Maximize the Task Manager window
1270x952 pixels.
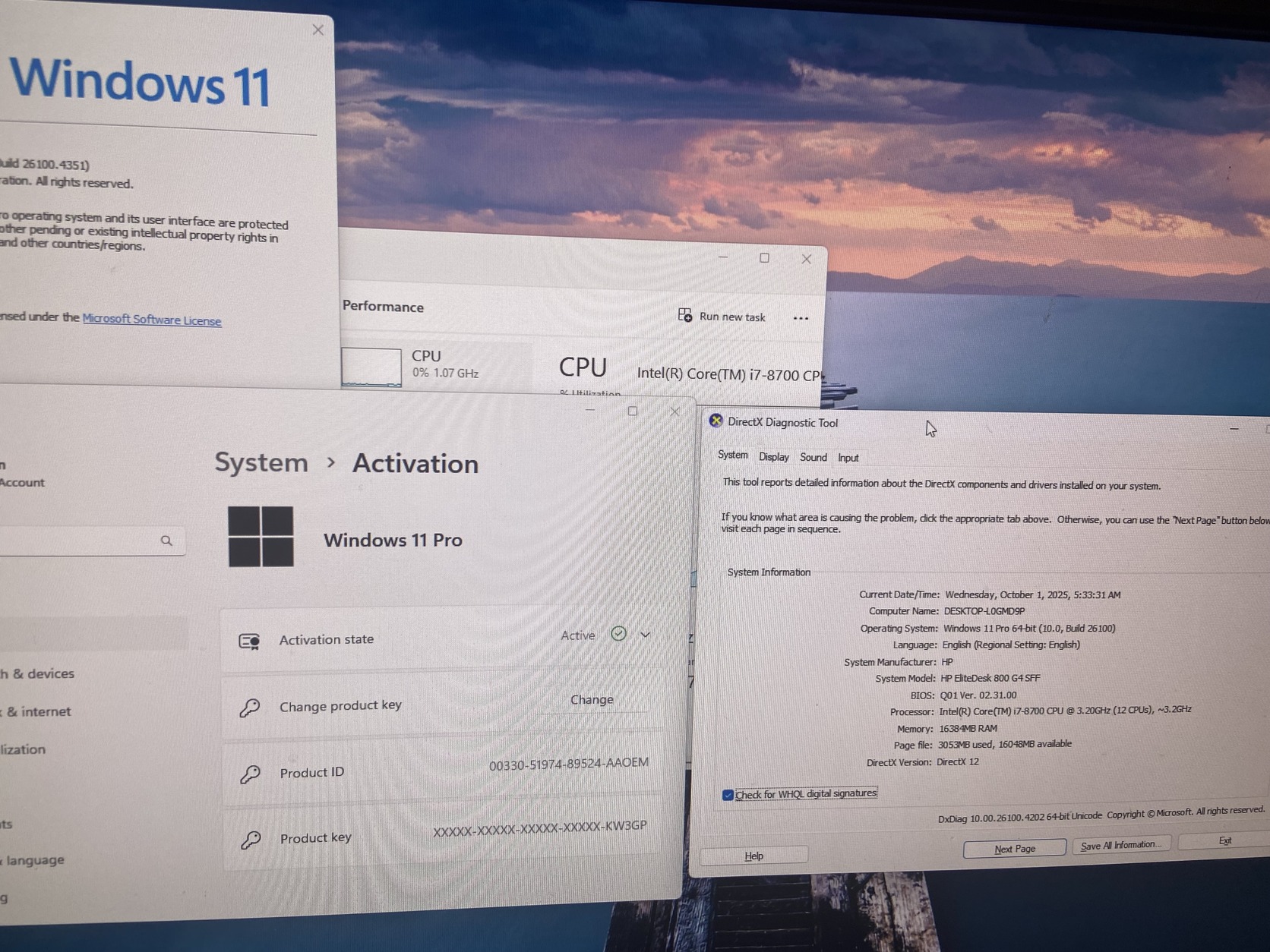pyautogui.click(x=764, y=258)
